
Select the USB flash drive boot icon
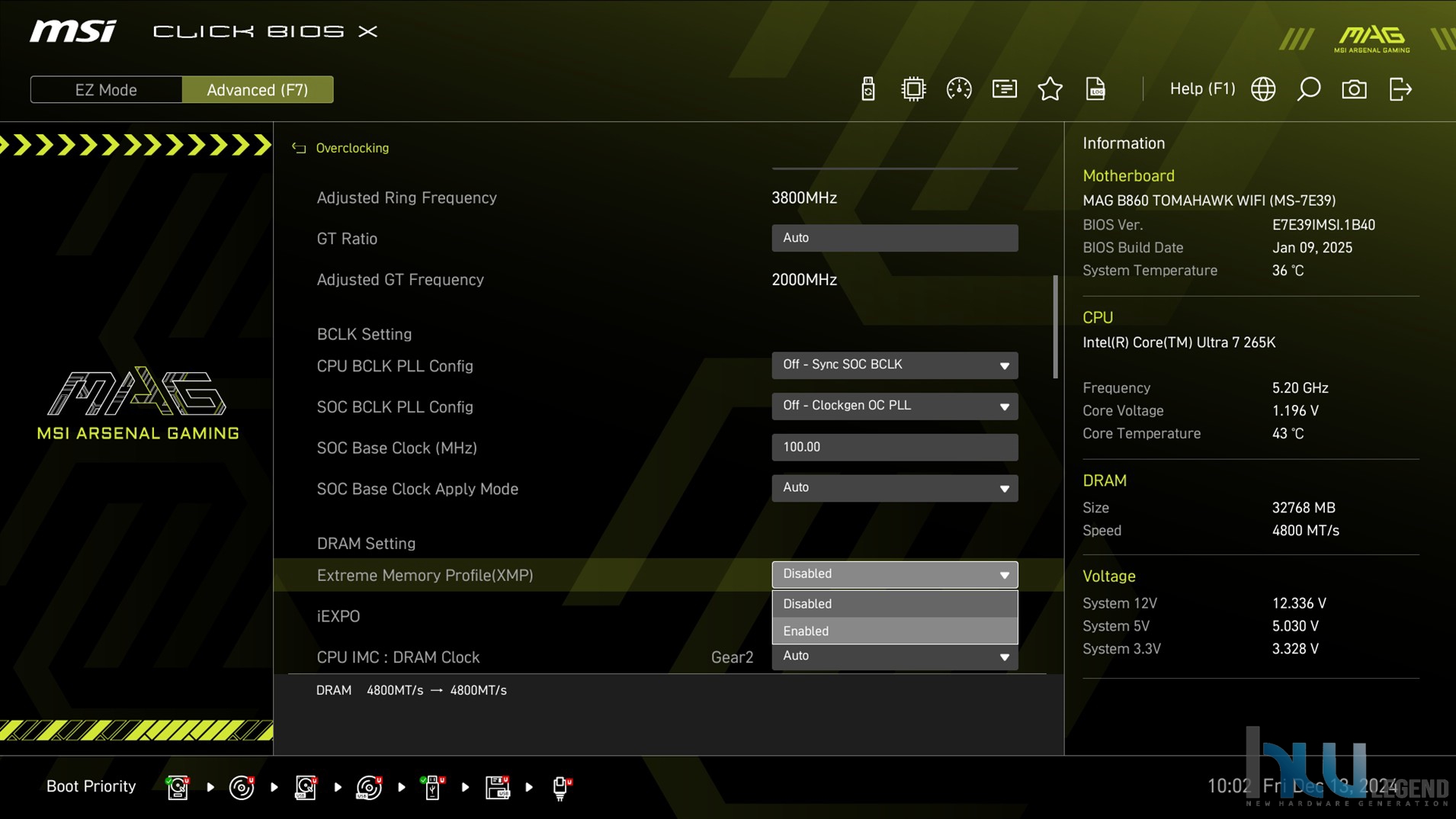coord(432,787)
